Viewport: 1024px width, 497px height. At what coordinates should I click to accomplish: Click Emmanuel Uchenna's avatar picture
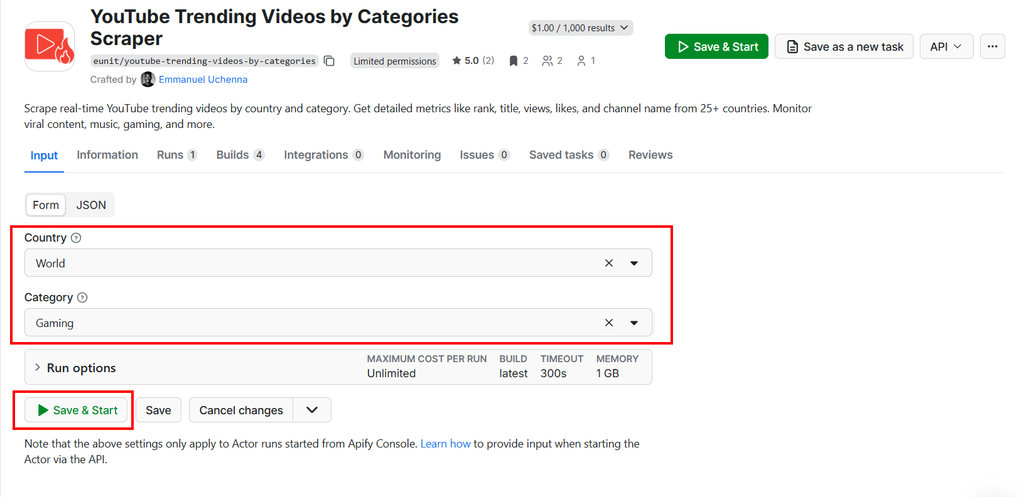[148, 80]
